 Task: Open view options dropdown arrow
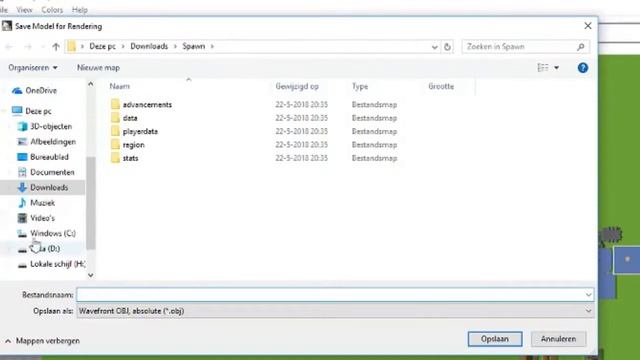click(556, 68)
